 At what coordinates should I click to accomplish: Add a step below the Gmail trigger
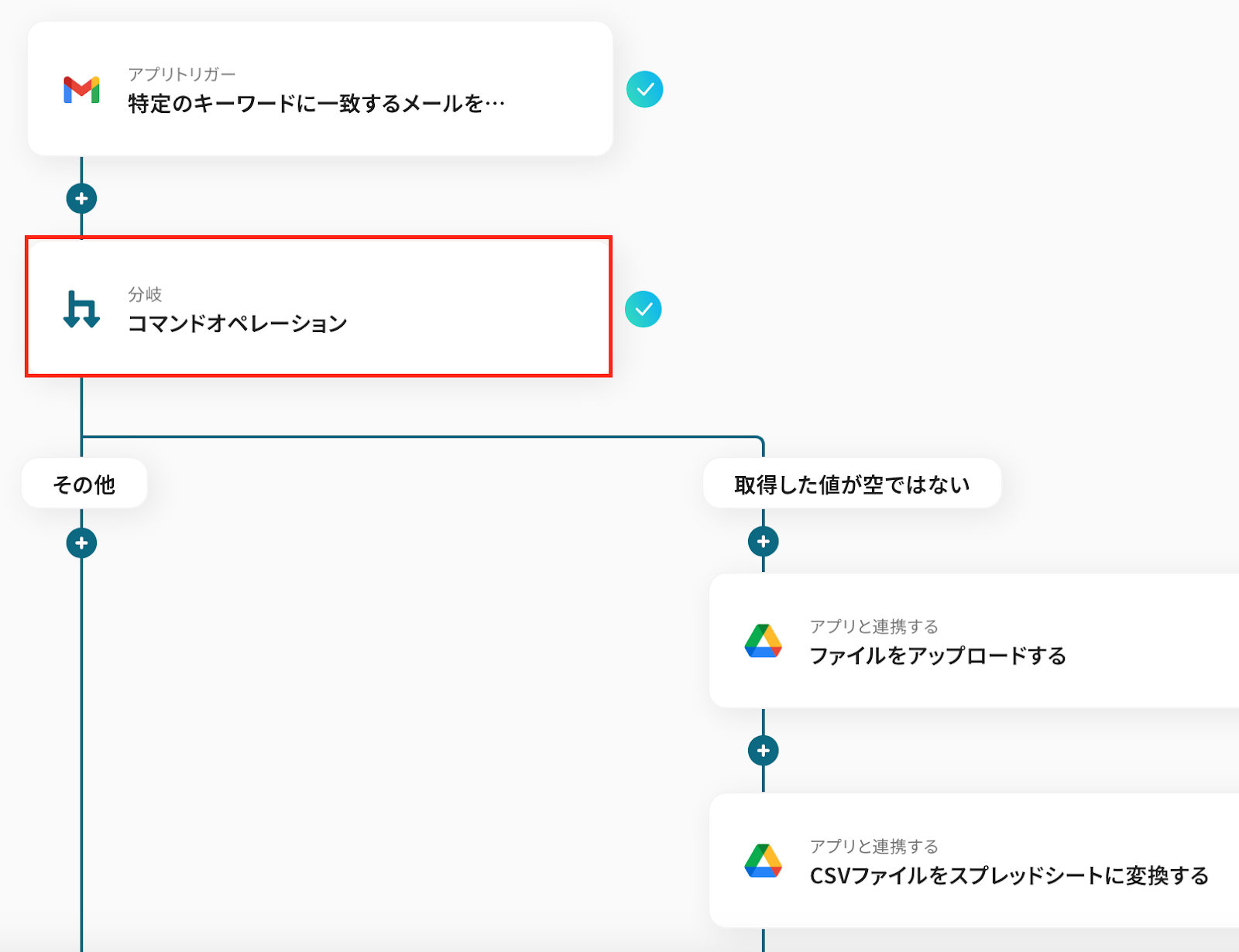click(x=81, y=199)
